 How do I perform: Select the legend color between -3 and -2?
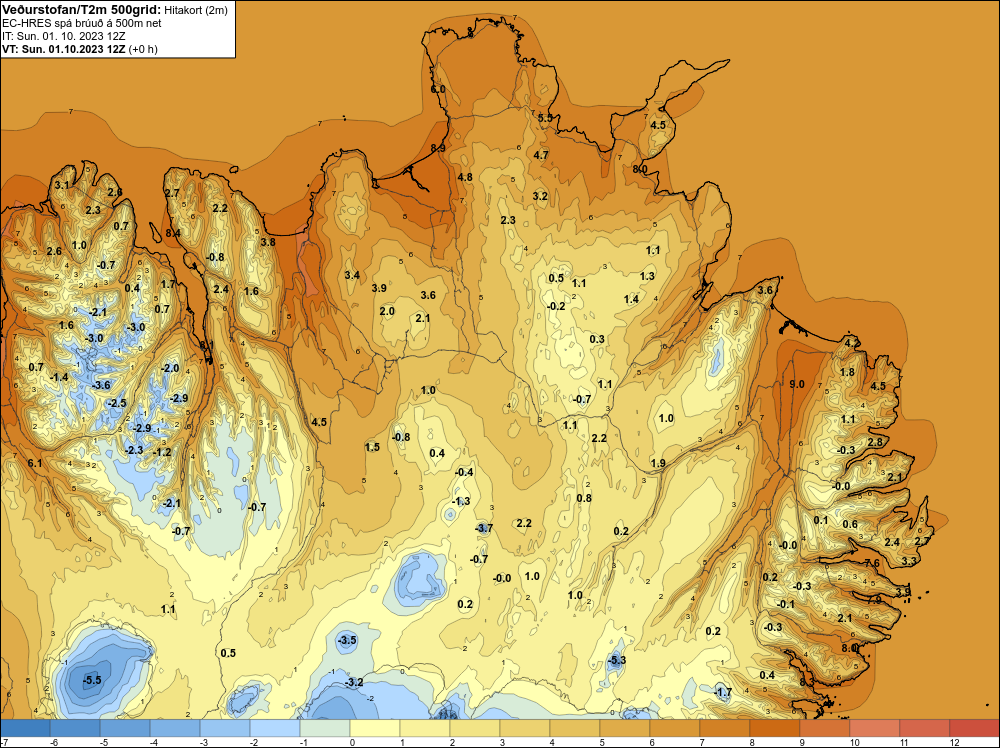[x=224, y=728]
